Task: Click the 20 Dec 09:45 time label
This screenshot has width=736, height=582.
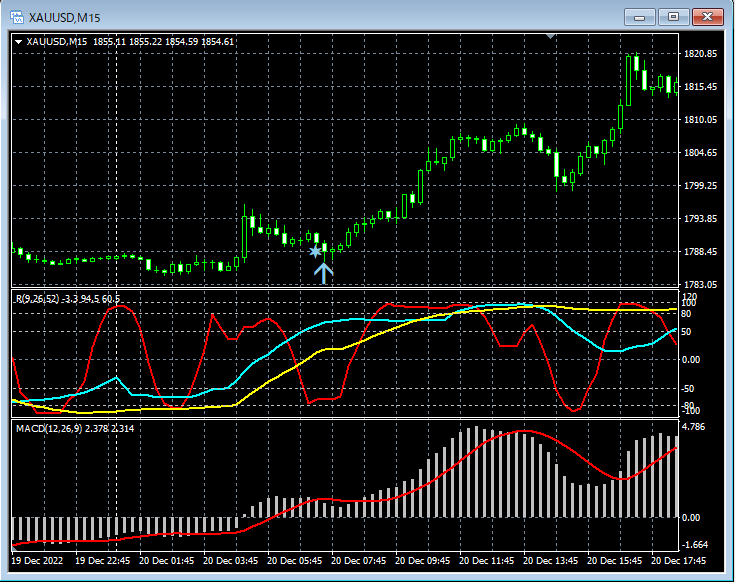Action: pos(422,561)
